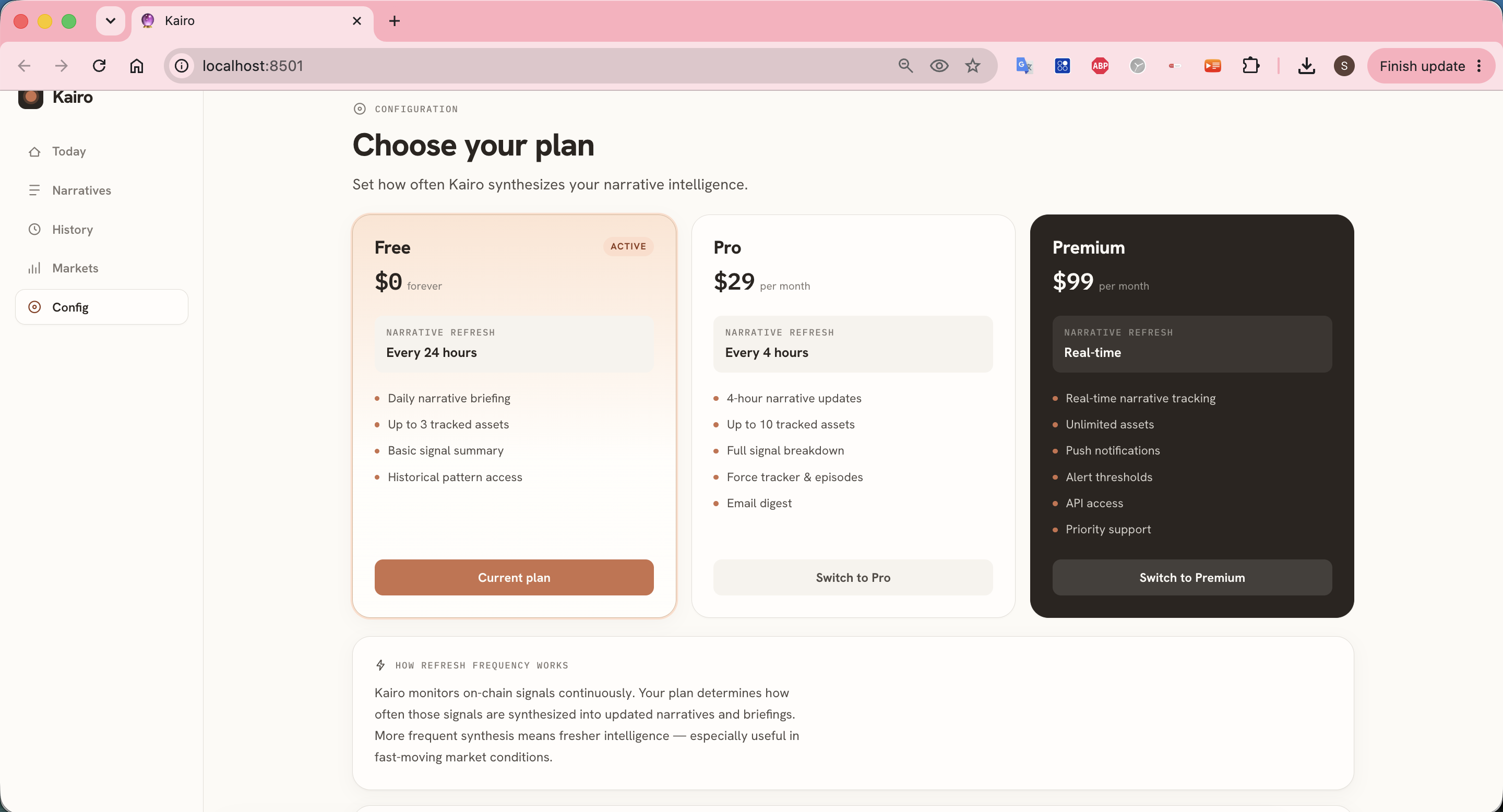View site information for localhost

click(182, 66)
